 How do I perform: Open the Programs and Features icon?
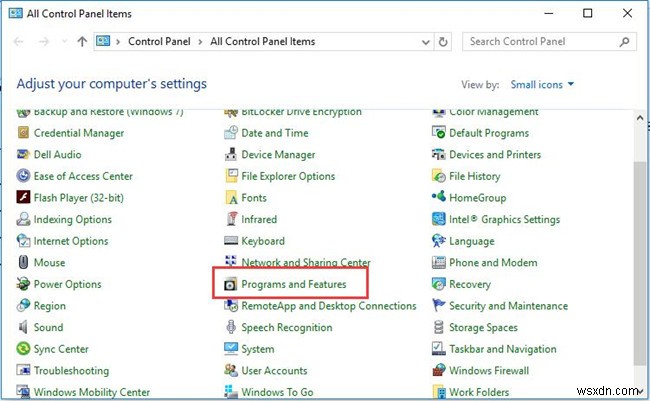230,284
